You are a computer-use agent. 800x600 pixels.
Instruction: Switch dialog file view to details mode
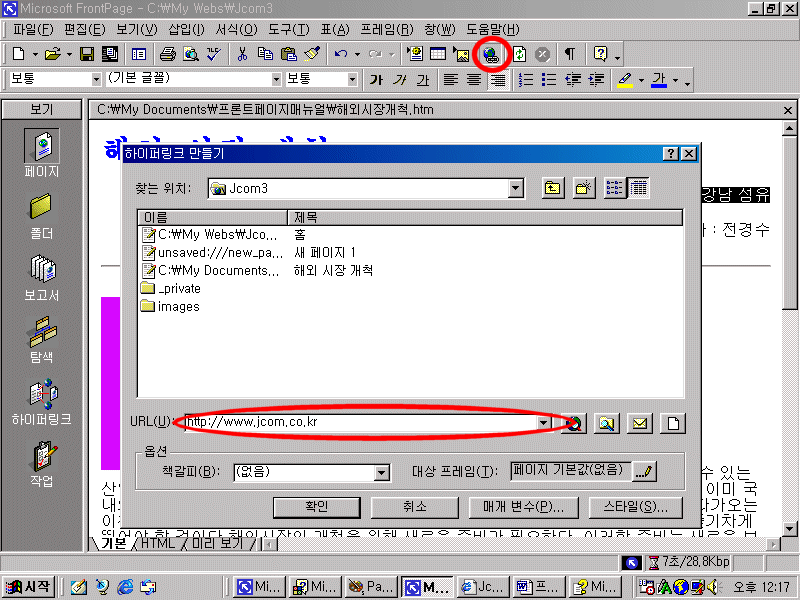(x=638, y=188)
